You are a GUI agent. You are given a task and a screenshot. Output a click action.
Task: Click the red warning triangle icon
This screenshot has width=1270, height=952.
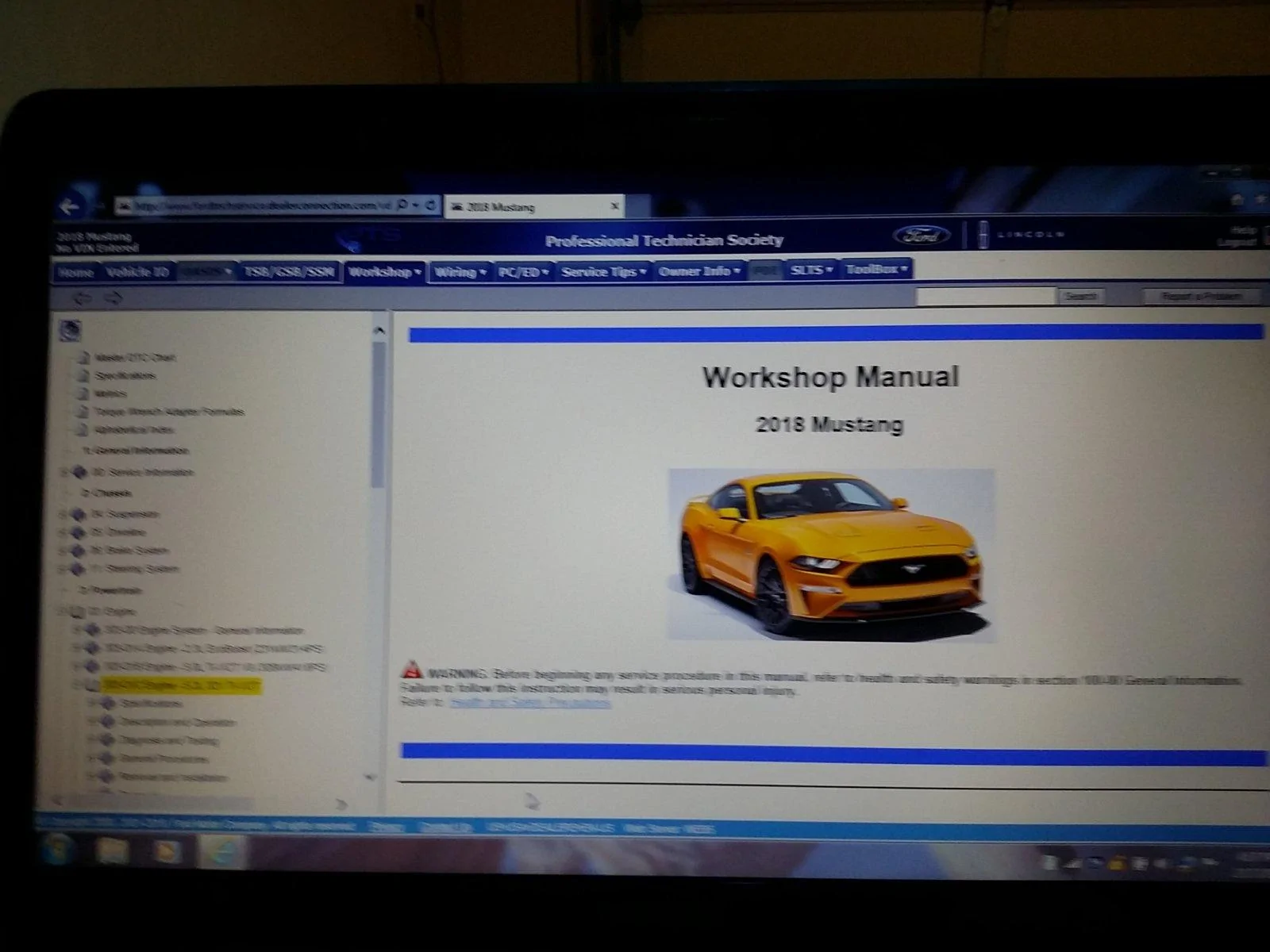[411, 670]
